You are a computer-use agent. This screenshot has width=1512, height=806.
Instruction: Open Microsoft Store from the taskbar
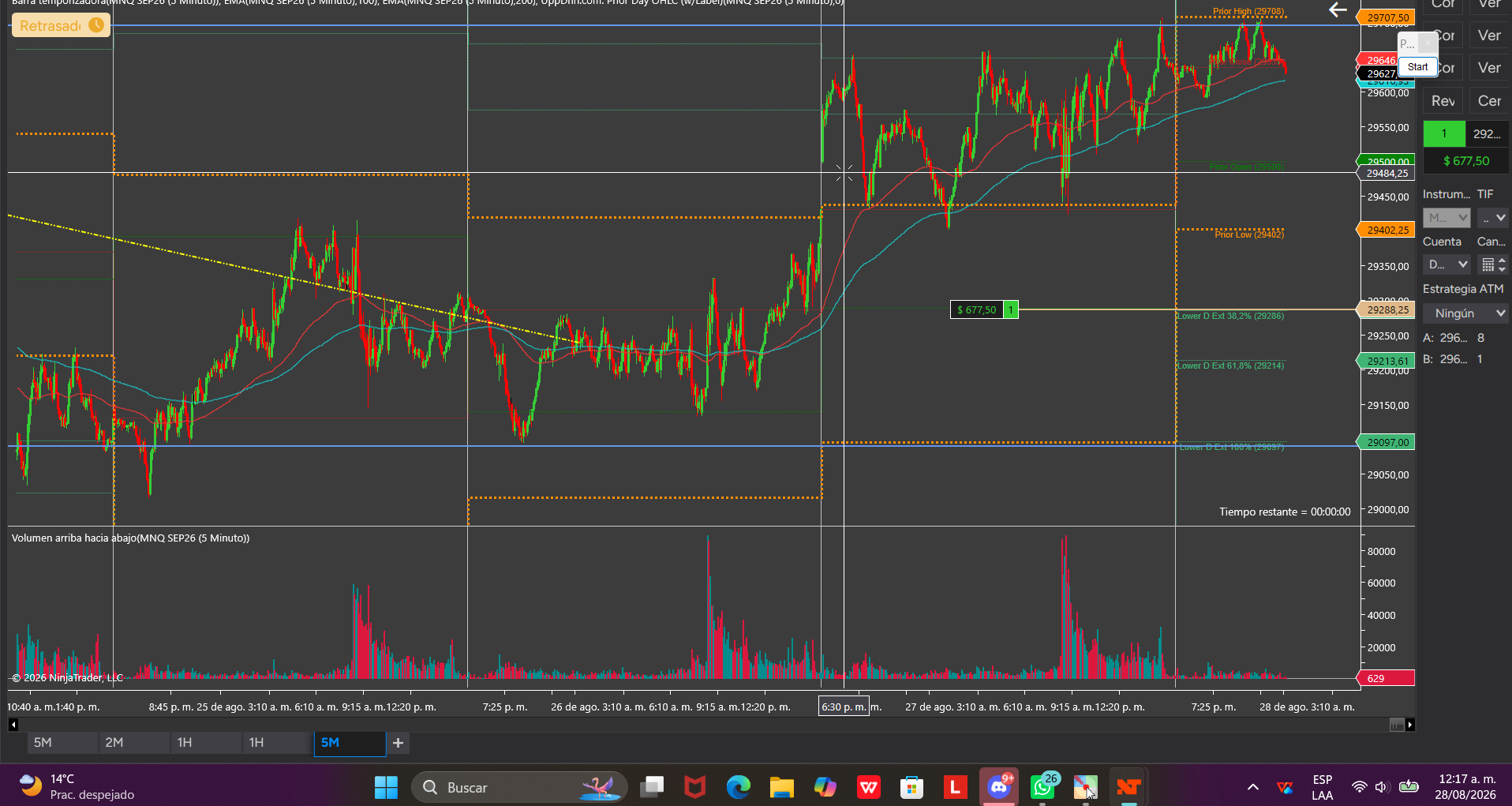(x=912, y=787)
